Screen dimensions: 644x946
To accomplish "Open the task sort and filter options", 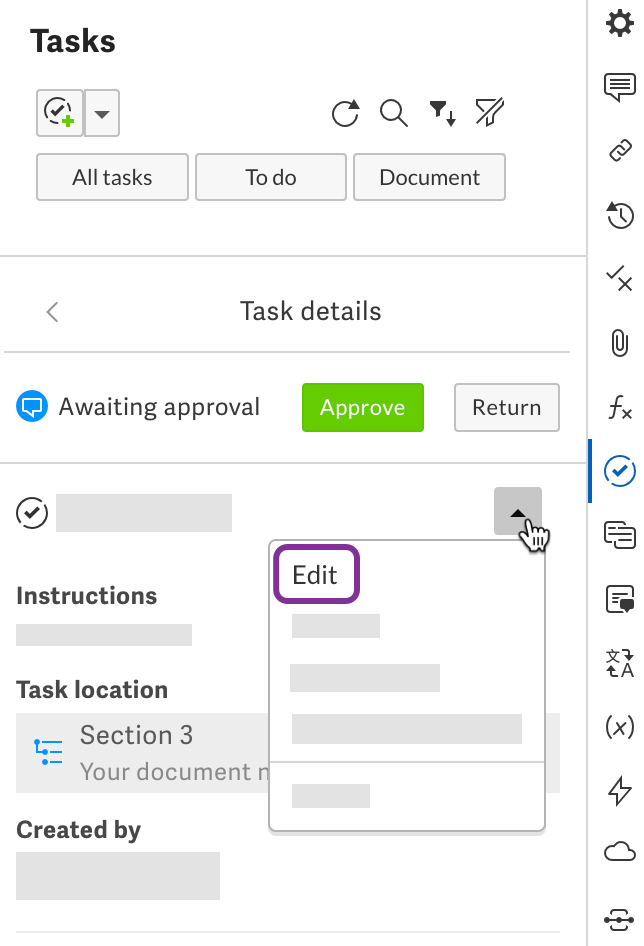I will click(x=443, y=114).
